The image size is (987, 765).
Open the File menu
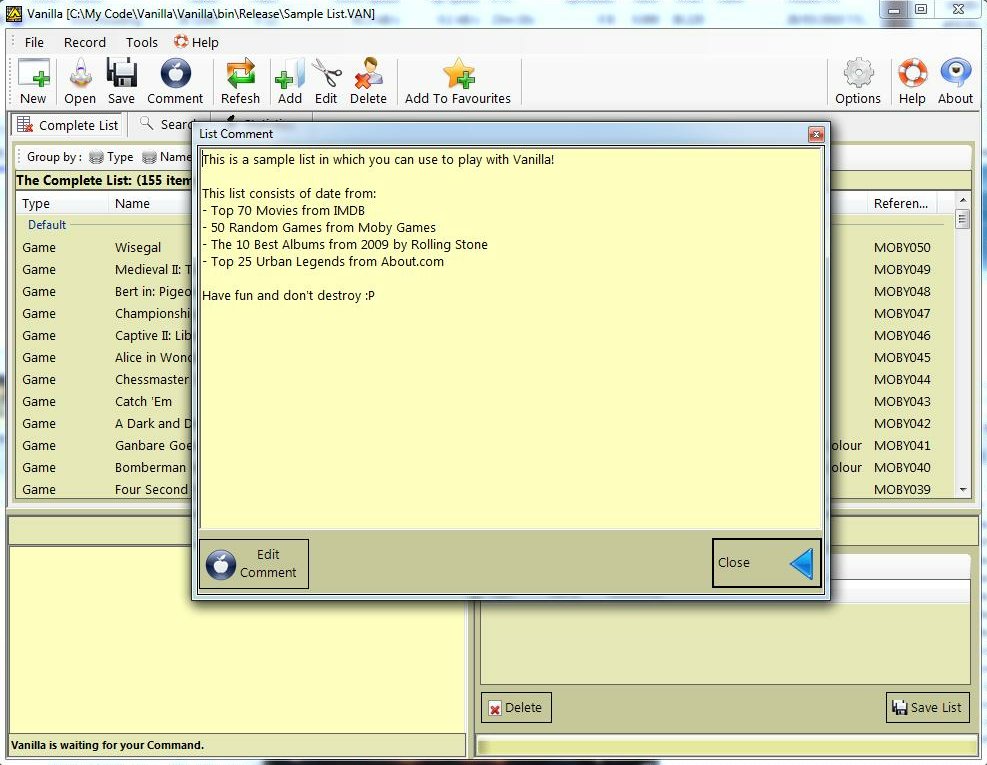(34, 42)
